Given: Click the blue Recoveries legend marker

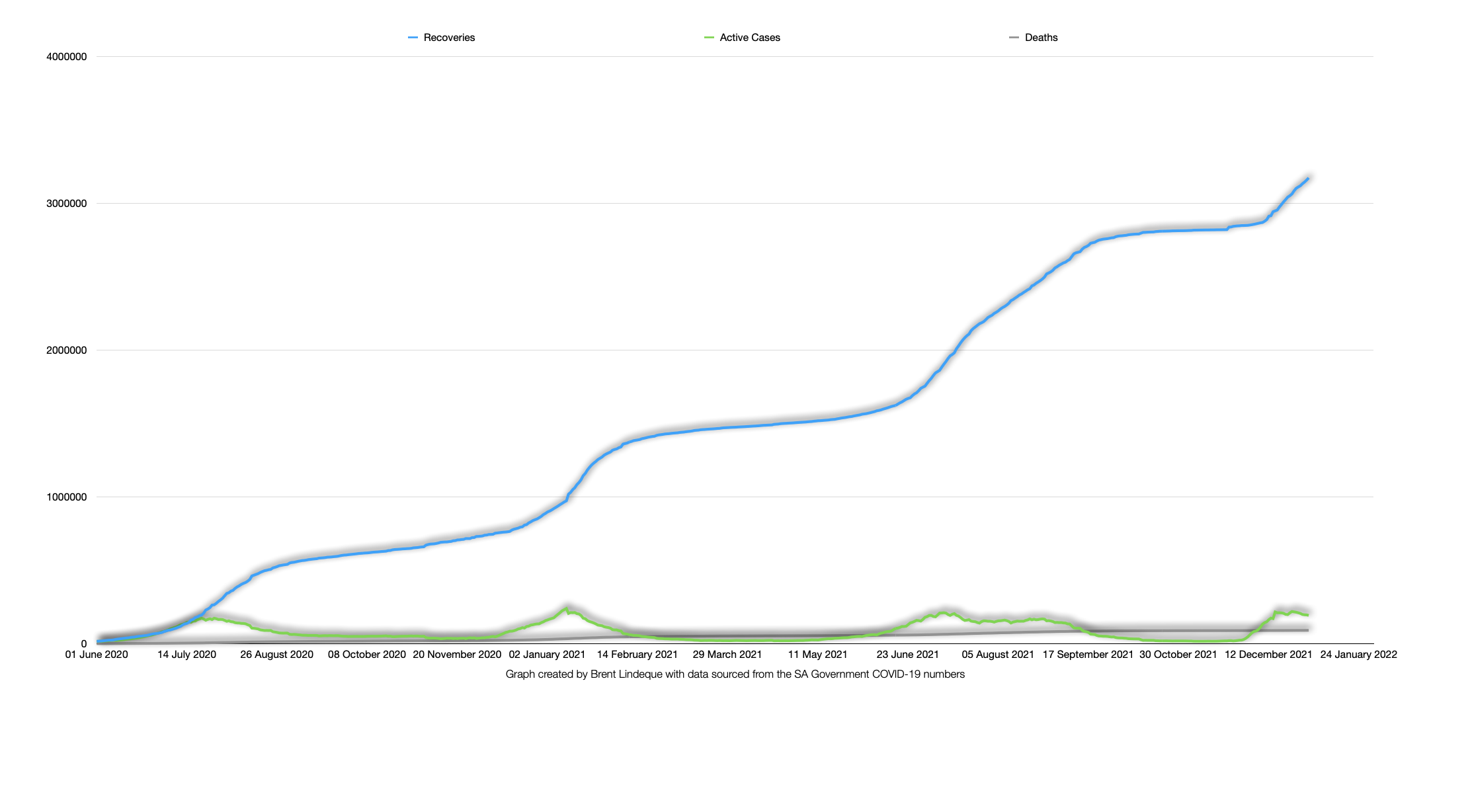Looking at the screenshot, I should [x=413, y=38].
